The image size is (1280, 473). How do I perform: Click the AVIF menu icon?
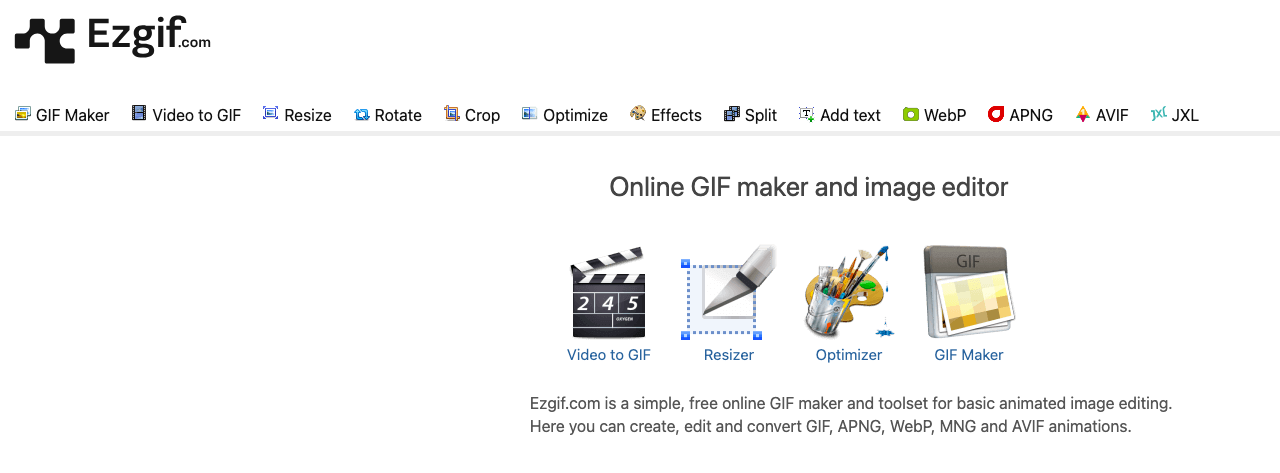point(1082,114)
